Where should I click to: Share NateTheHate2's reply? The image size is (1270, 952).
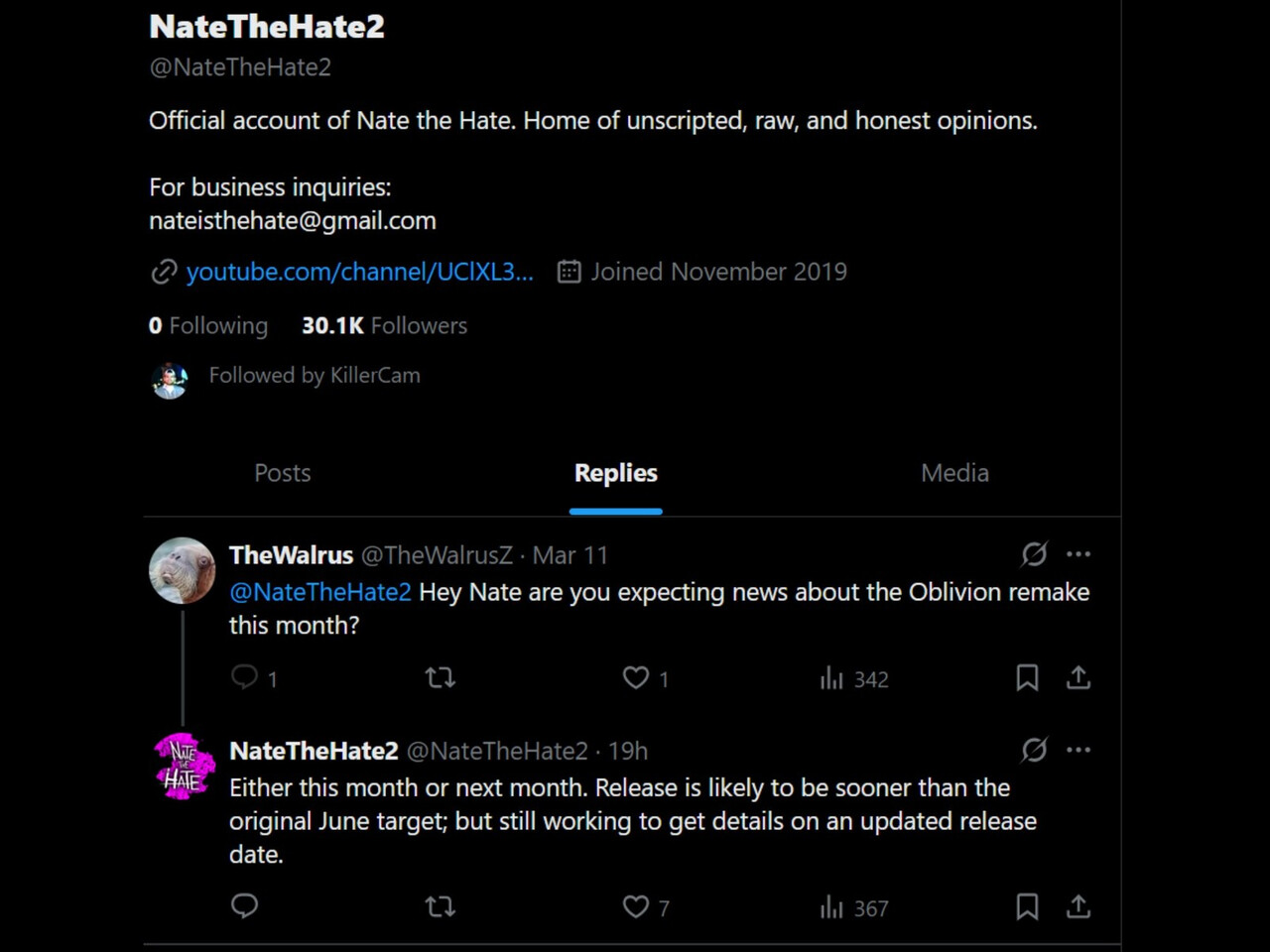(1079, 906)
